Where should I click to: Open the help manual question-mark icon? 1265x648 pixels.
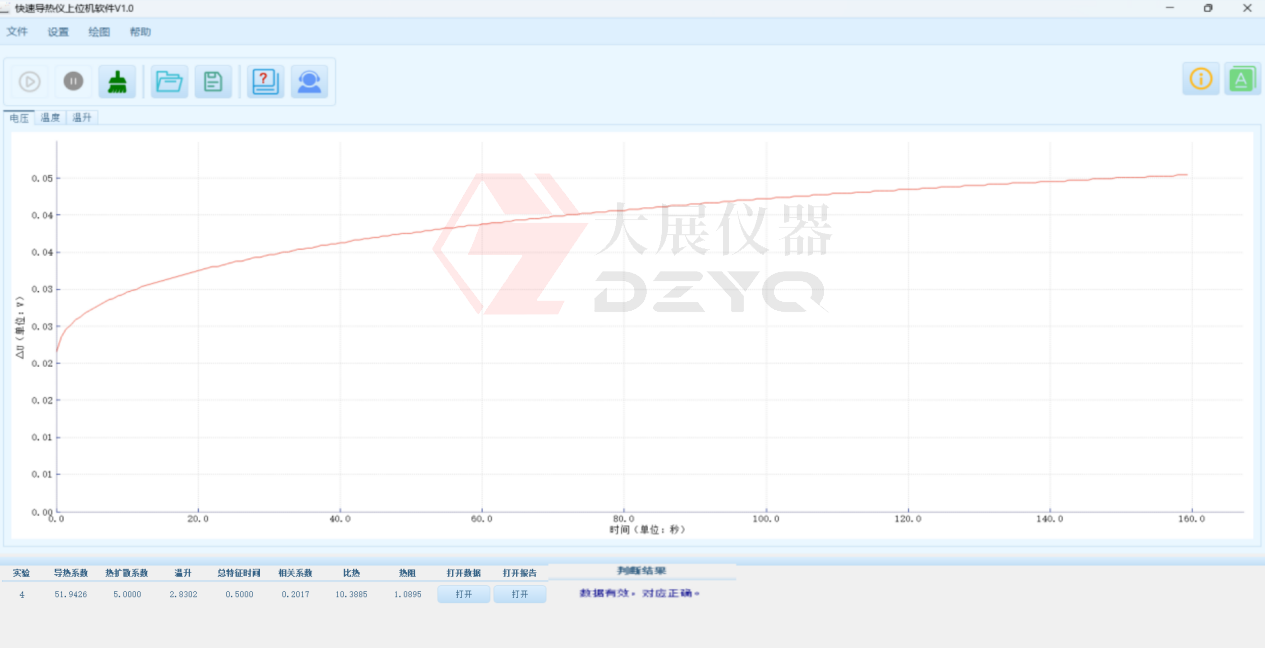coord(265,82)
